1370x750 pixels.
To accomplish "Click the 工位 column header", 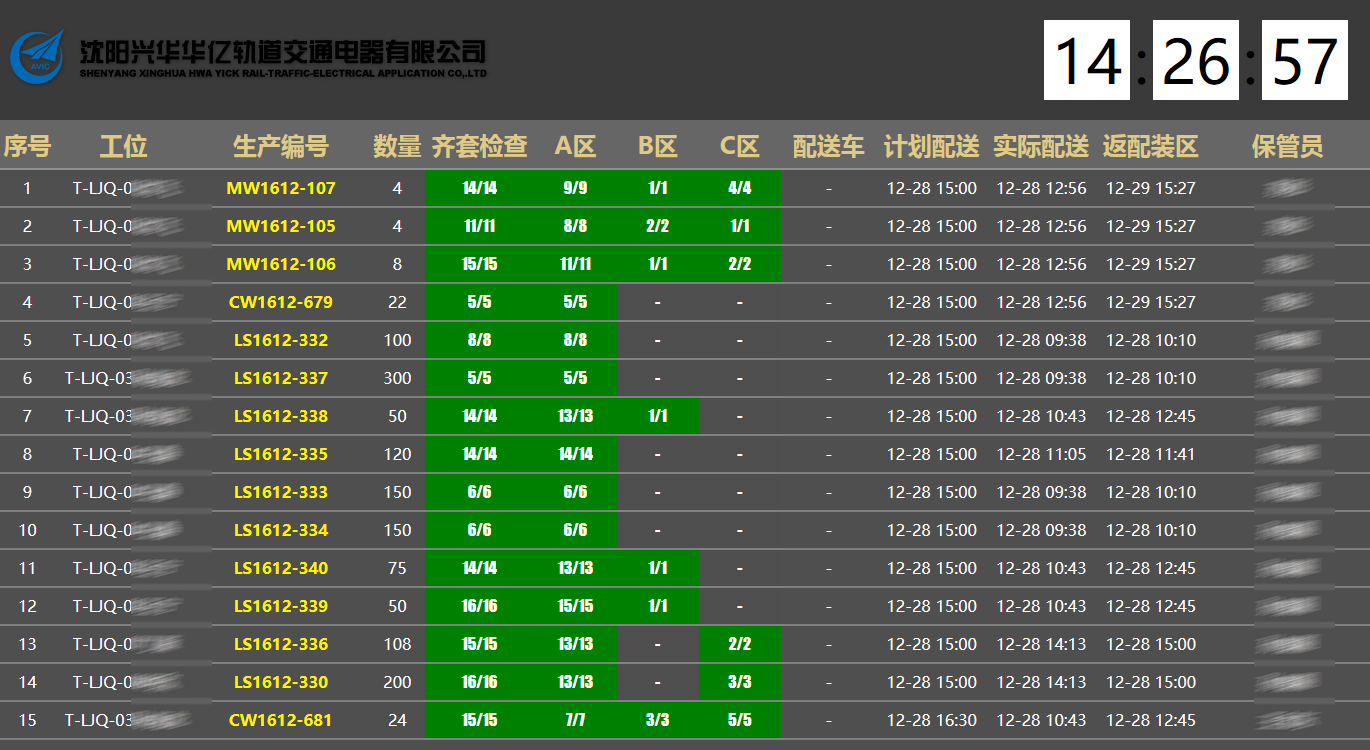I will (x=123, y=147).
